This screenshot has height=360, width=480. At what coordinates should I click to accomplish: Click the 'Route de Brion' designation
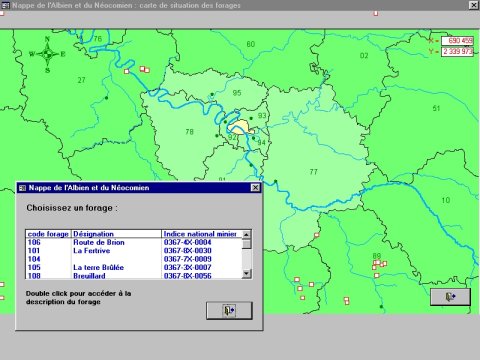(x=99, y=242)
